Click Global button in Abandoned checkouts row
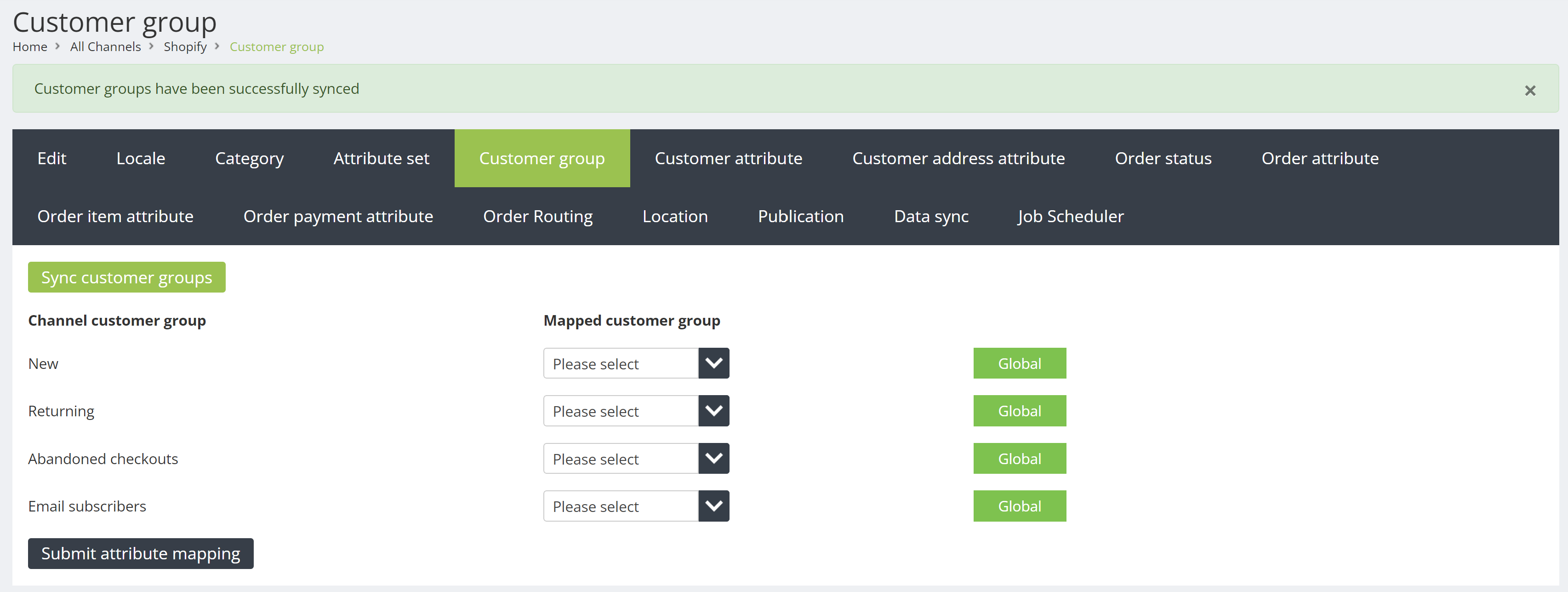 tap(1020, 458)
